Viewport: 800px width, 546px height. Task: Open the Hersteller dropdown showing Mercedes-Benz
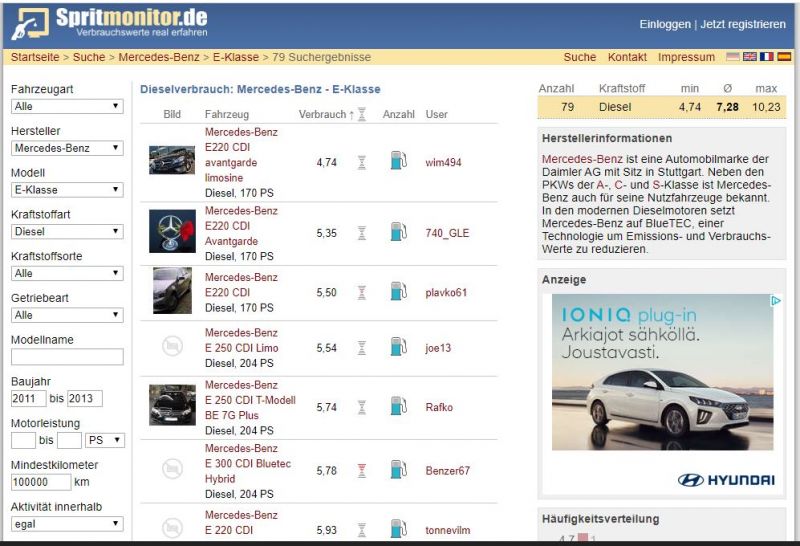pos(67,148)
